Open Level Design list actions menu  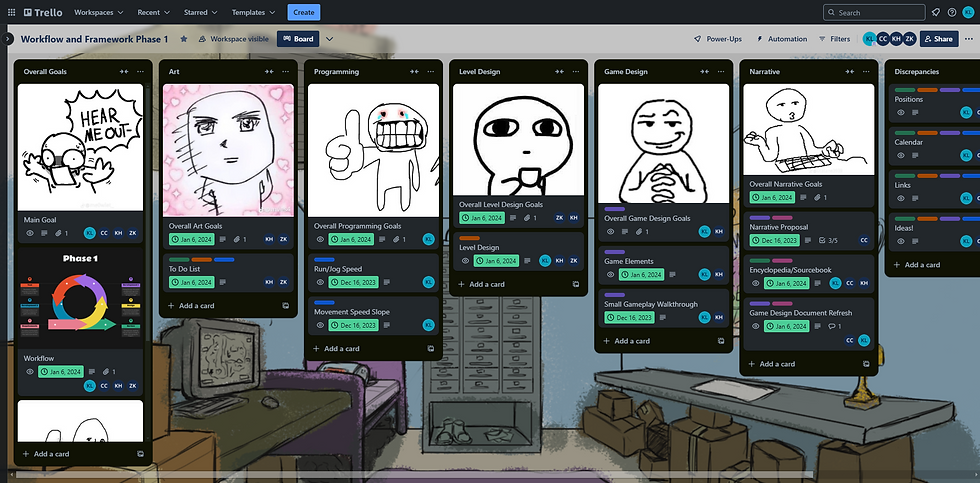click(576, 72)
